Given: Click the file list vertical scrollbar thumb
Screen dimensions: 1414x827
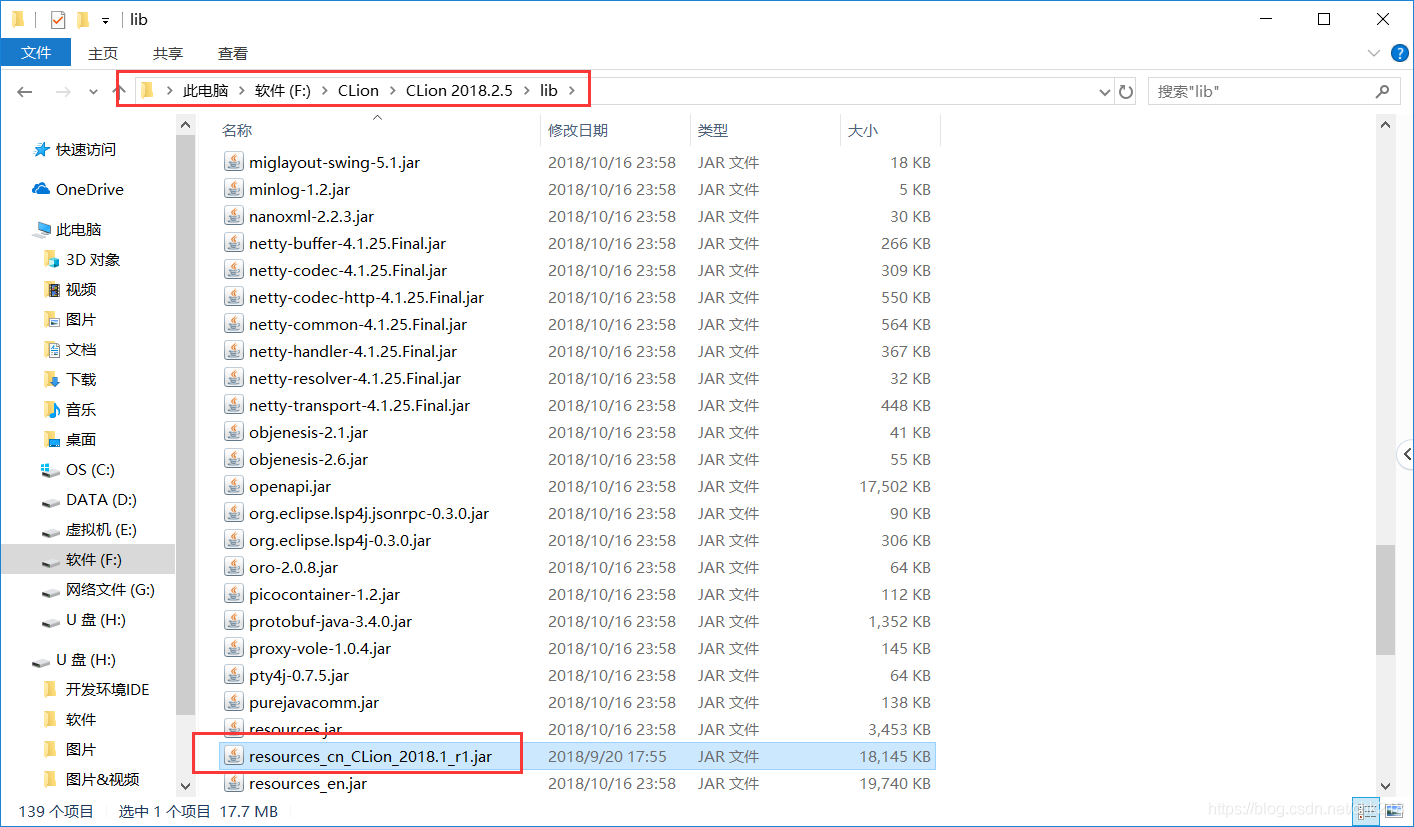Looking at the screenshot, I should [x=1385, y=600].
